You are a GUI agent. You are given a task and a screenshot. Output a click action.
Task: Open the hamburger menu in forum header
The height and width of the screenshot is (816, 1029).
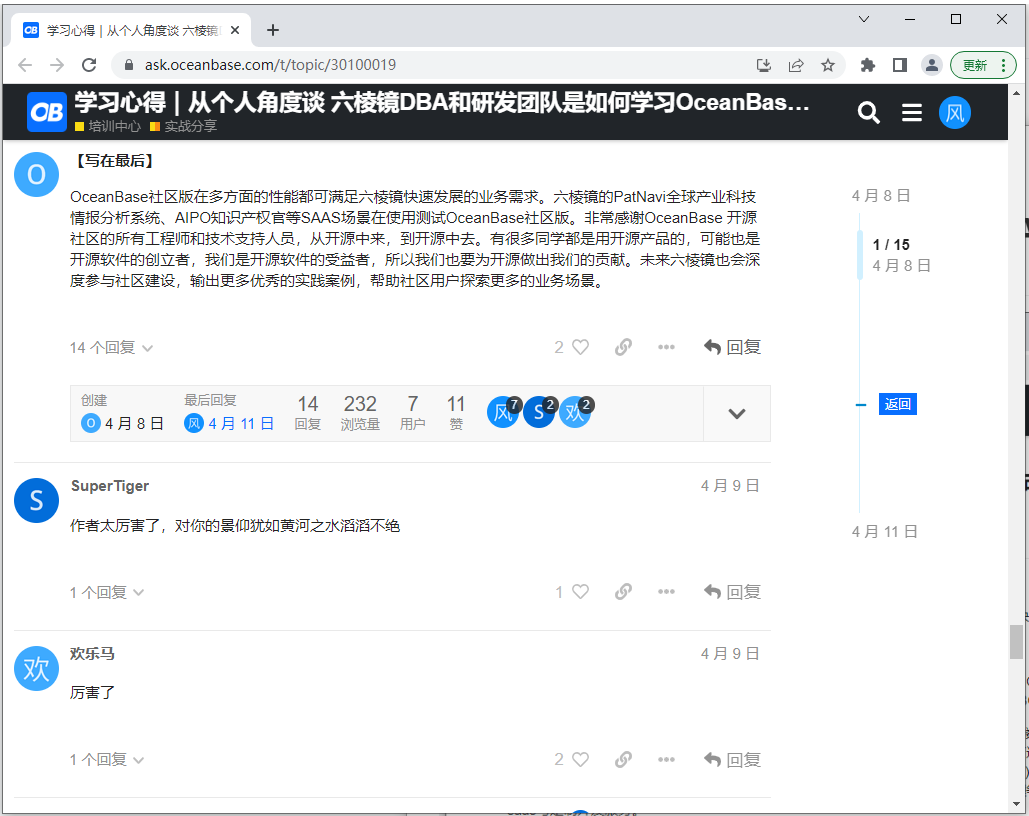[912, 113]
